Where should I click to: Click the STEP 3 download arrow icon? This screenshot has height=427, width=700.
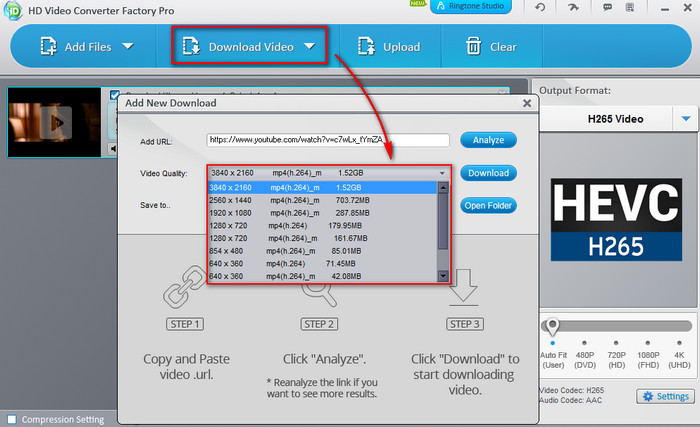coord(463,288)
